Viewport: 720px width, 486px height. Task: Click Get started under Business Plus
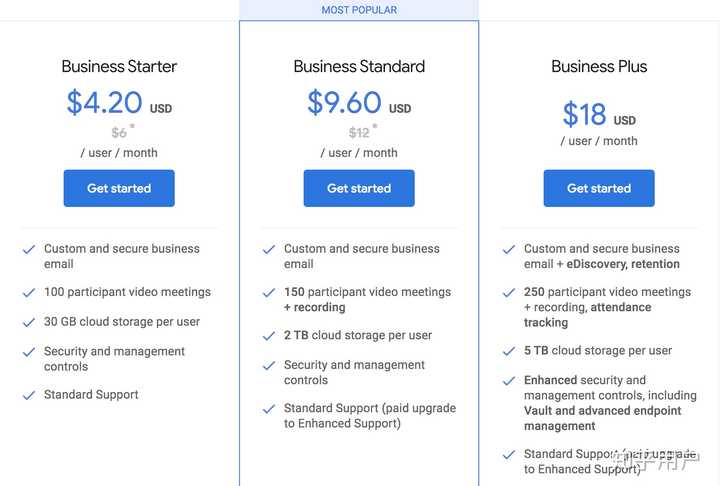tap(599, 188)
